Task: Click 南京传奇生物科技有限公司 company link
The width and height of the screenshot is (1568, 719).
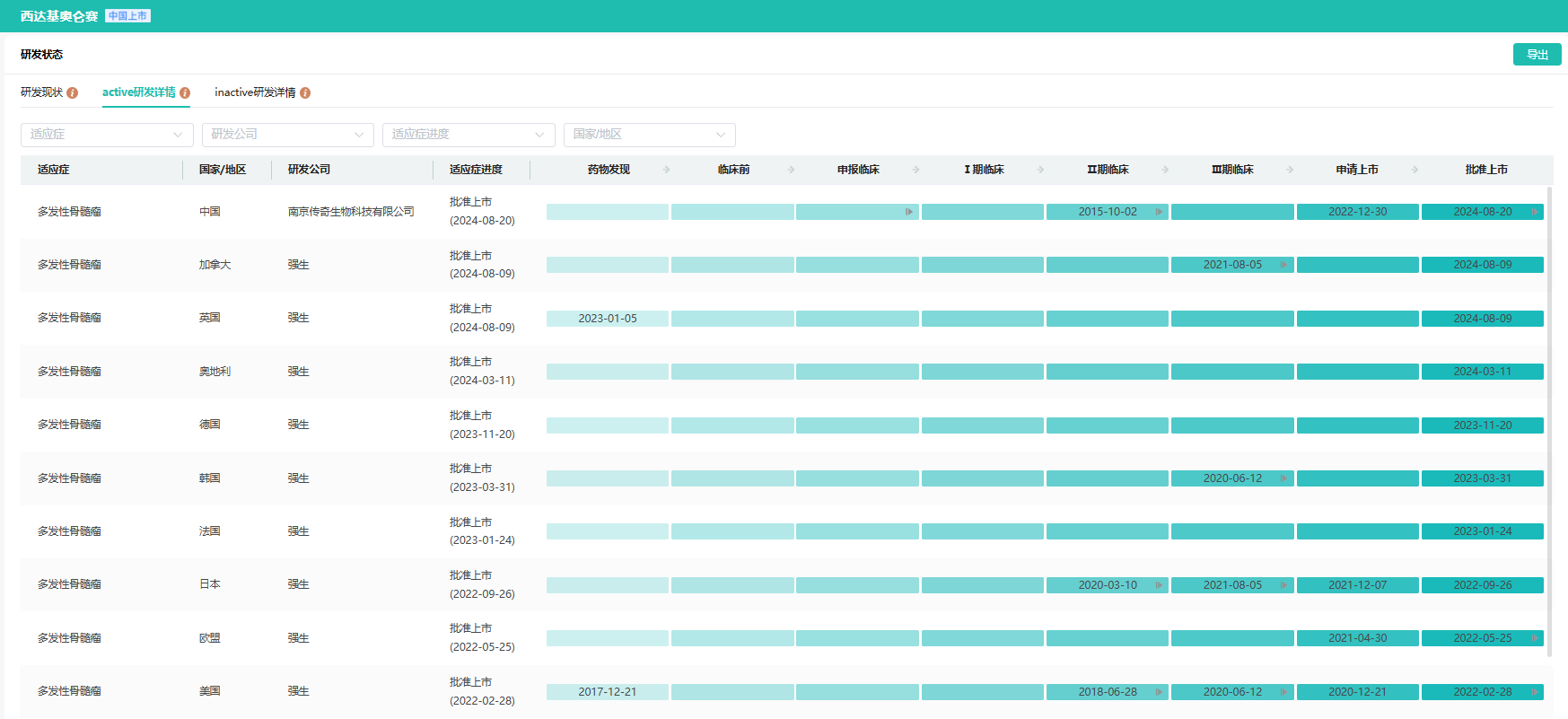Action: point(351,212)
